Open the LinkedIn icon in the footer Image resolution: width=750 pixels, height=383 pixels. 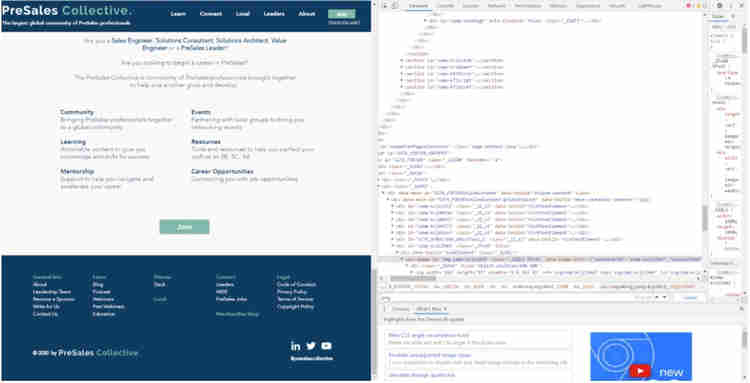point(296,346)
